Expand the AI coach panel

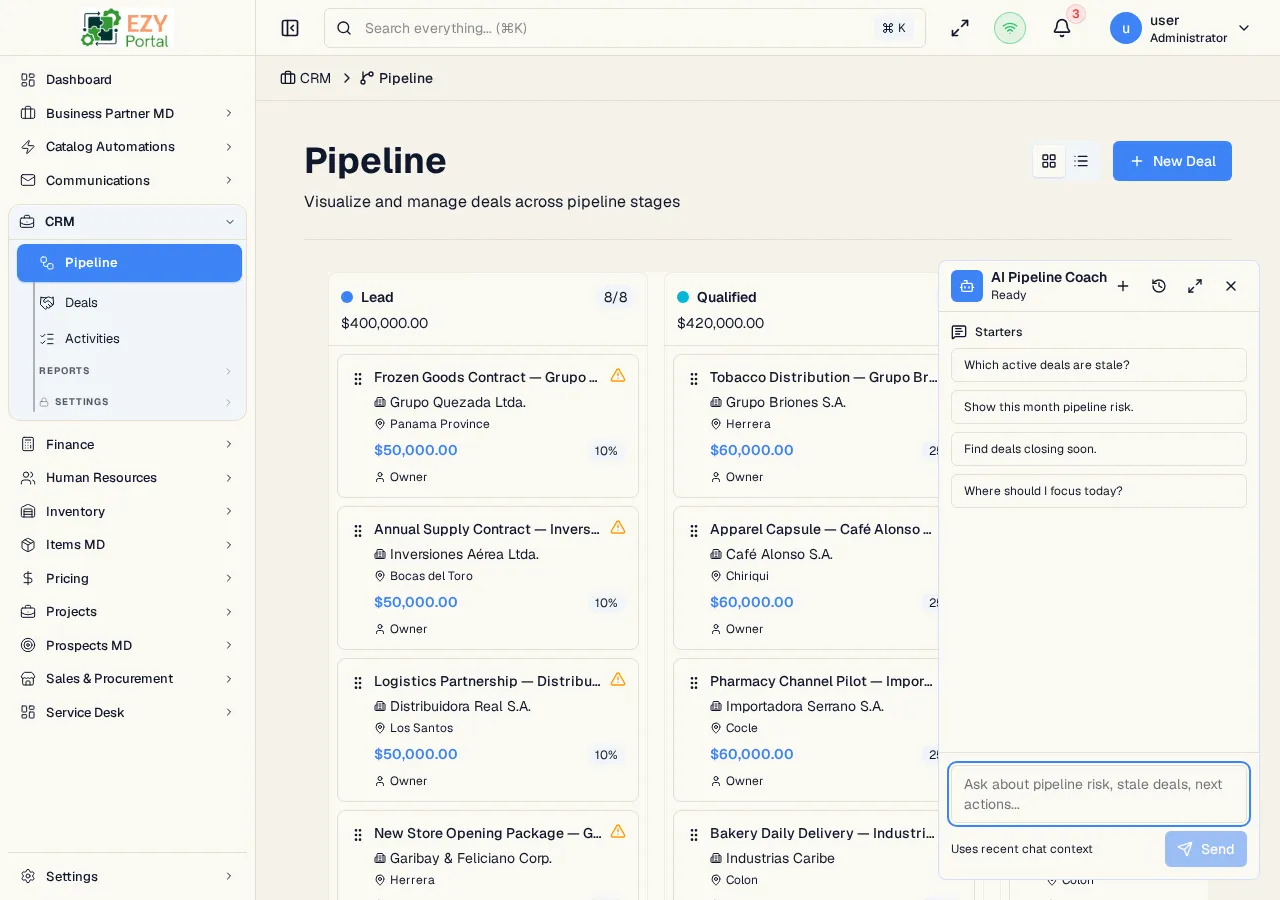point(1195,286)
